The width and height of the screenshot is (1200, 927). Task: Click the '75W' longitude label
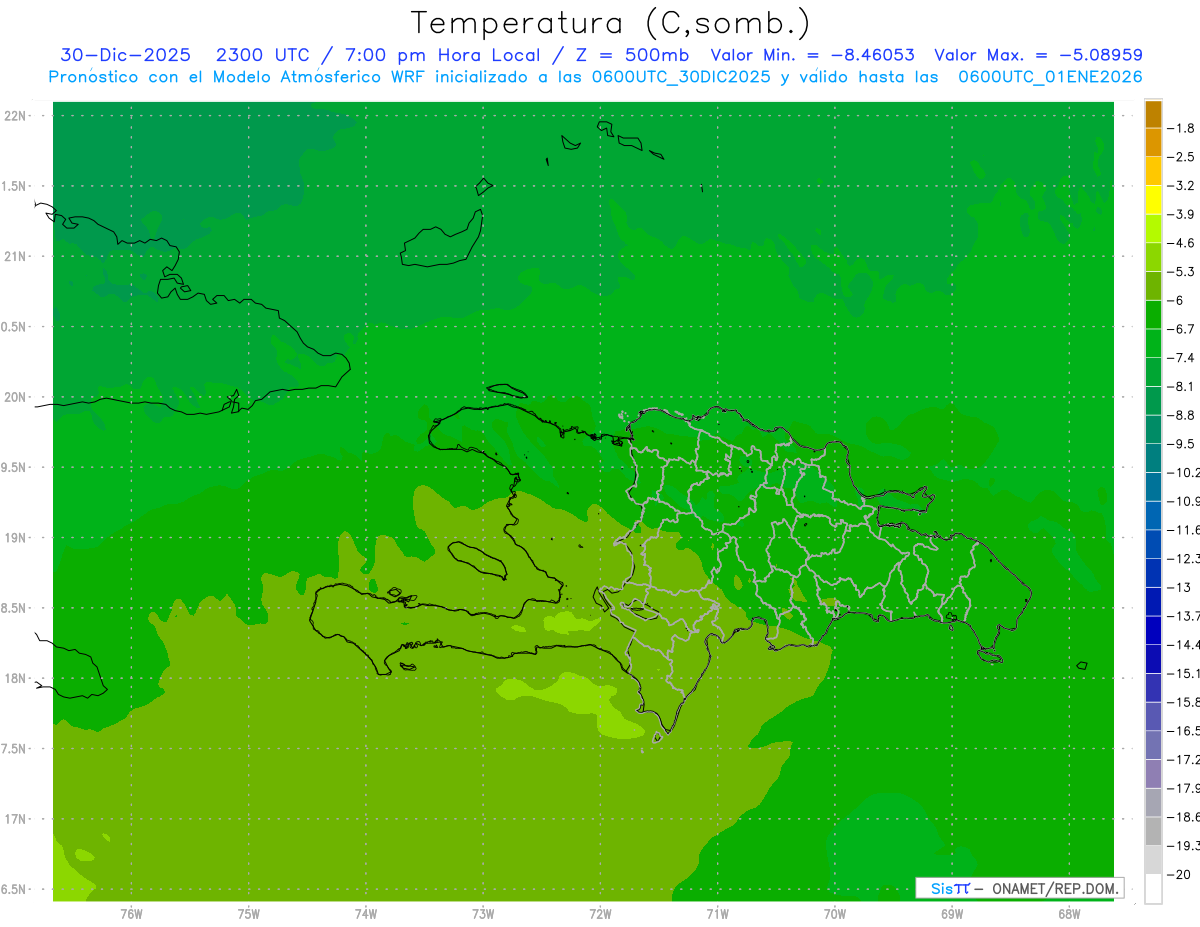pyautogui.click(x=249, y=913)
